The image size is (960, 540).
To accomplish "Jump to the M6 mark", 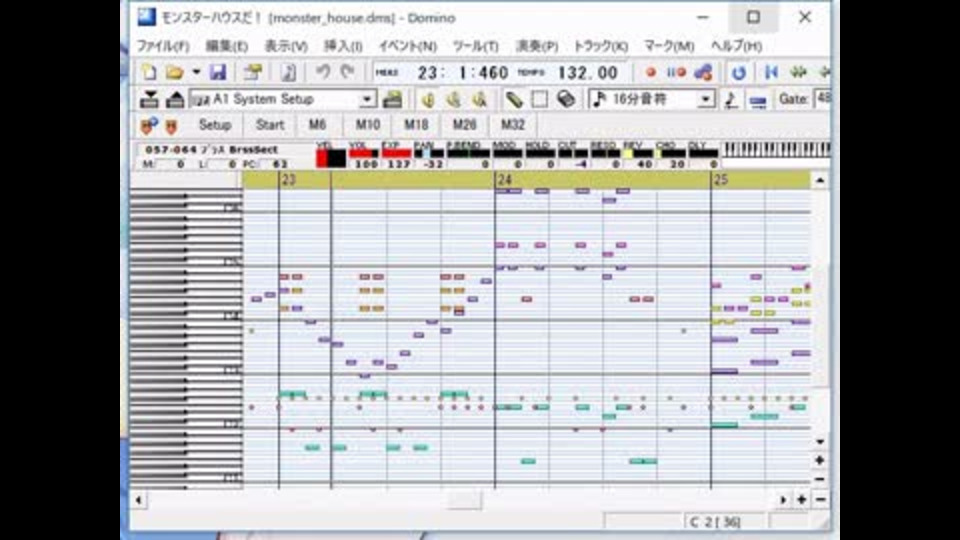I will click(x=317, y=125).
